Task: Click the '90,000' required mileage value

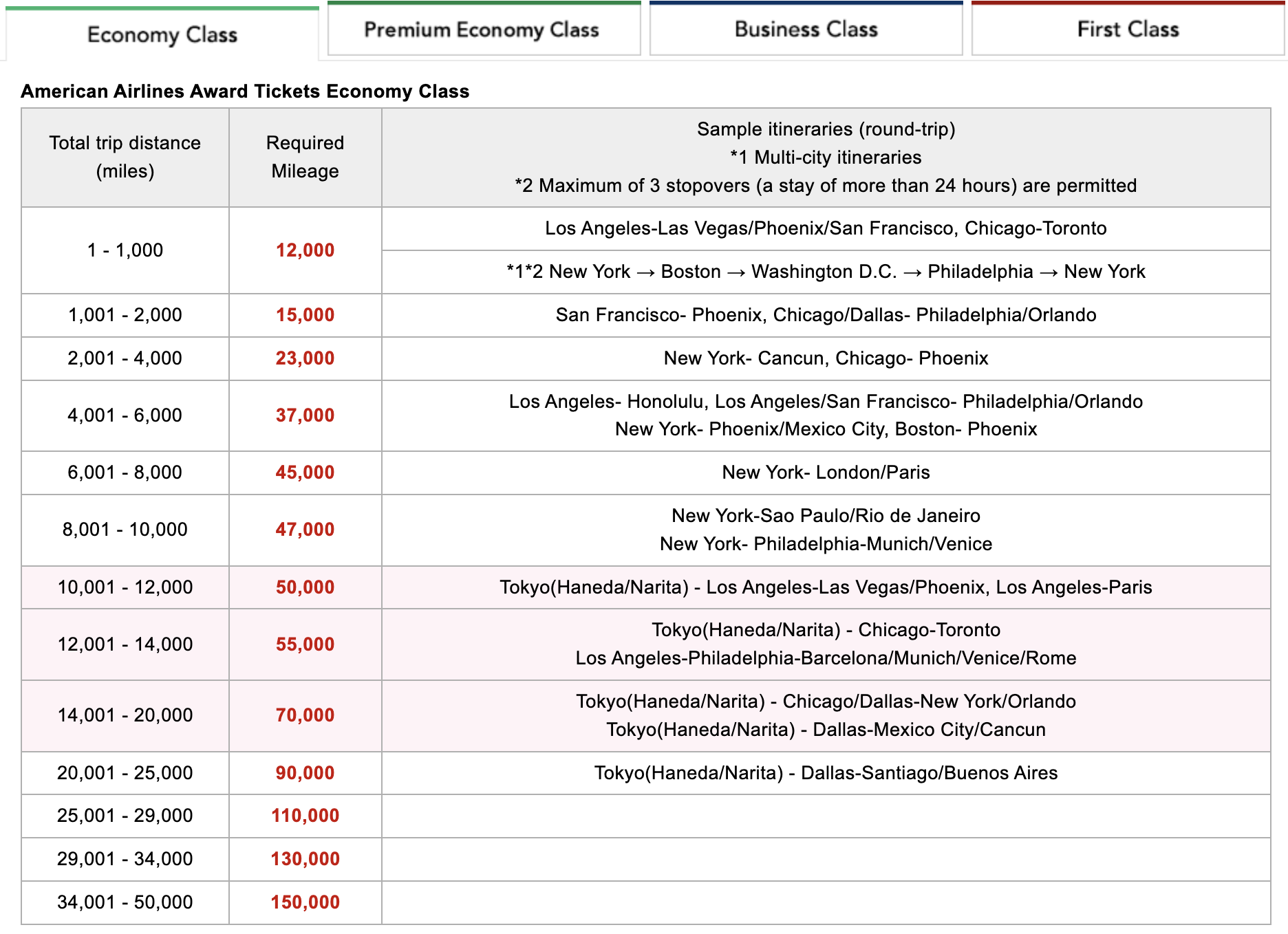Action: pos(305,773)
